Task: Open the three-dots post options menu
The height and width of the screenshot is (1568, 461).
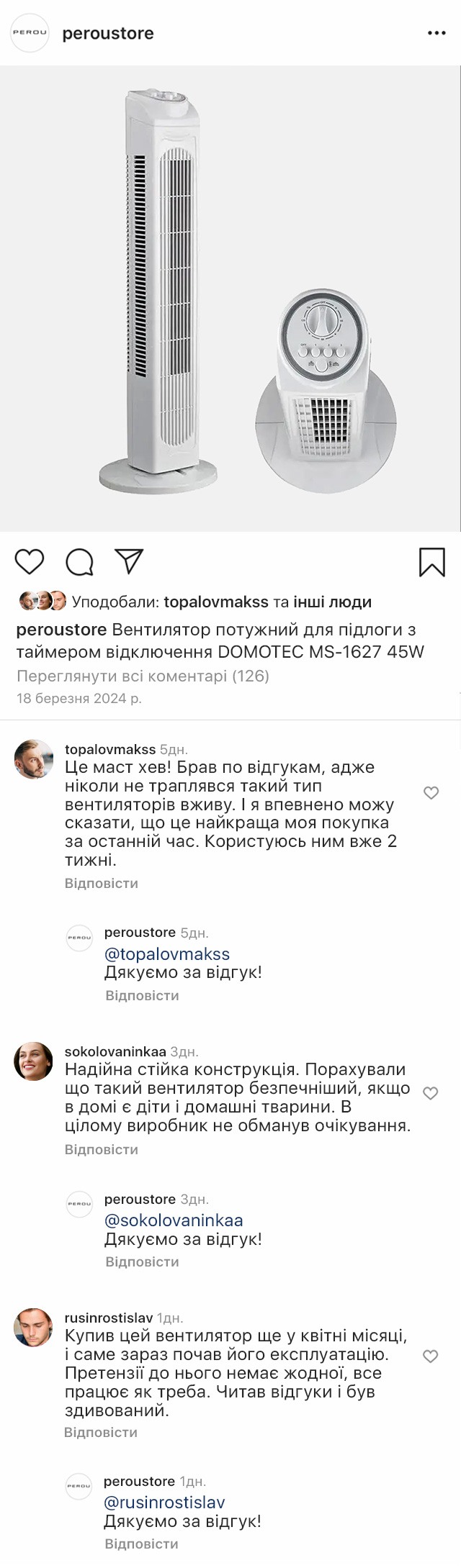Action: point(437,33)
